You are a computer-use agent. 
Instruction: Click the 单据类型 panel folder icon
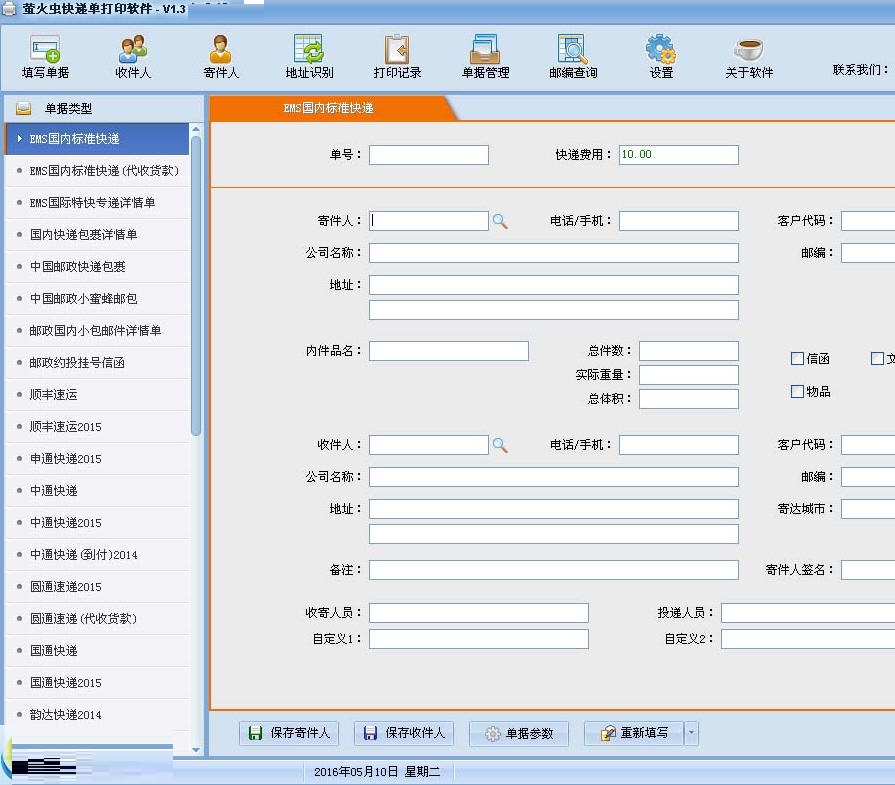(x=23, y=108)
